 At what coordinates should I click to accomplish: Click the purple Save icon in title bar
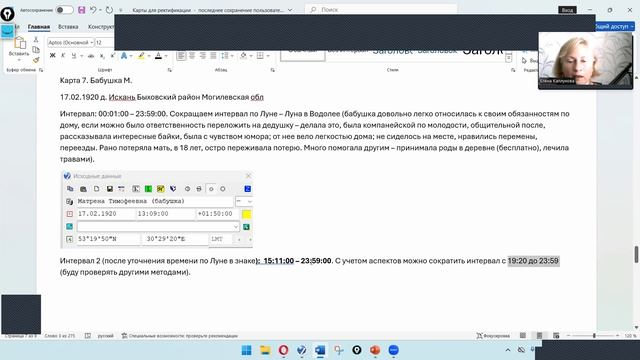tap(82, 10)
